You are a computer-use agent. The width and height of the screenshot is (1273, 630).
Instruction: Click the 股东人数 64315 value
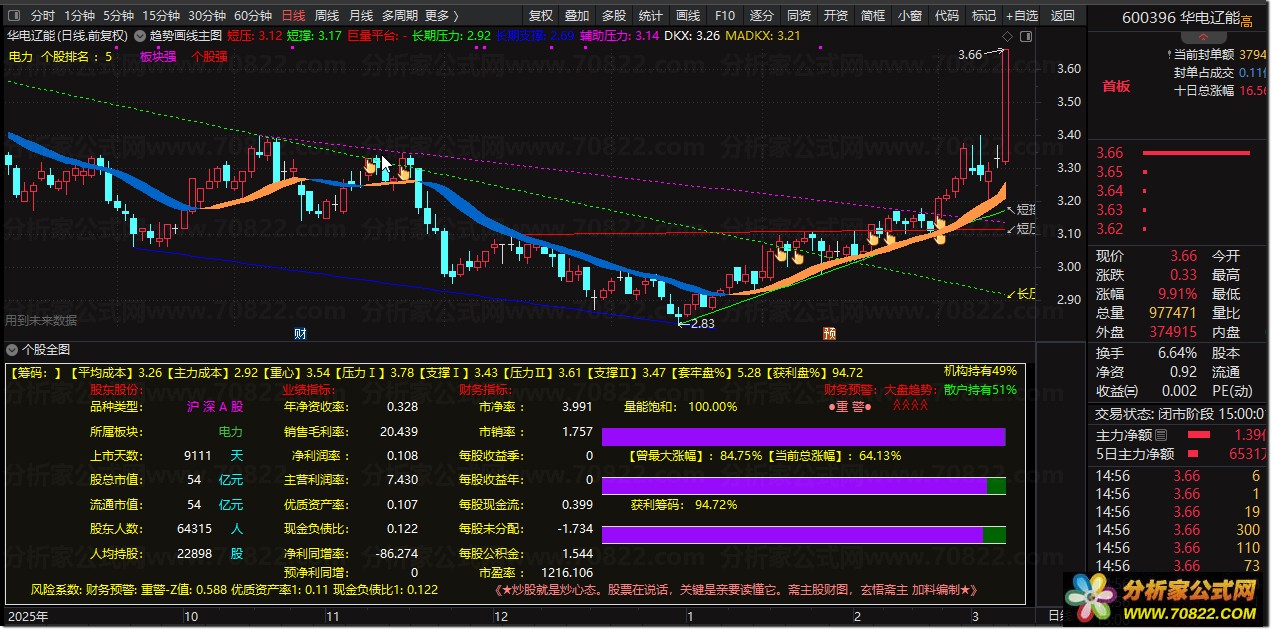(x=194, y=529)
